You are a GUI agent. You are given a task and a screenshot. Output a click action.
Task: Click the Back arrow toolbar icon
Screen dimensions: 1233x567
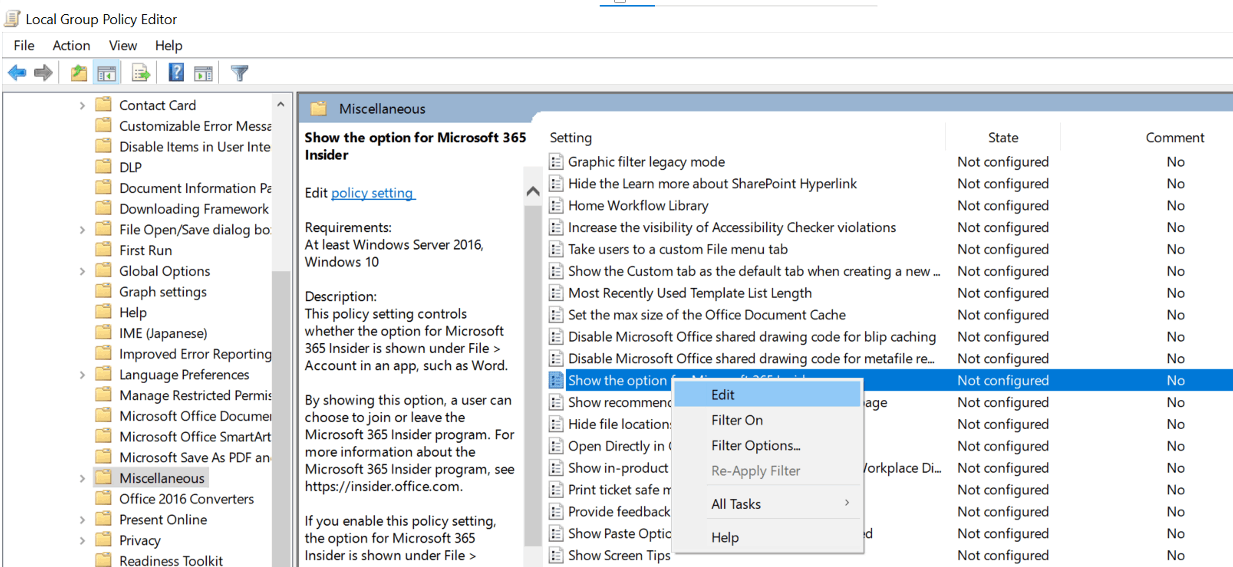[x=17, y=73]
